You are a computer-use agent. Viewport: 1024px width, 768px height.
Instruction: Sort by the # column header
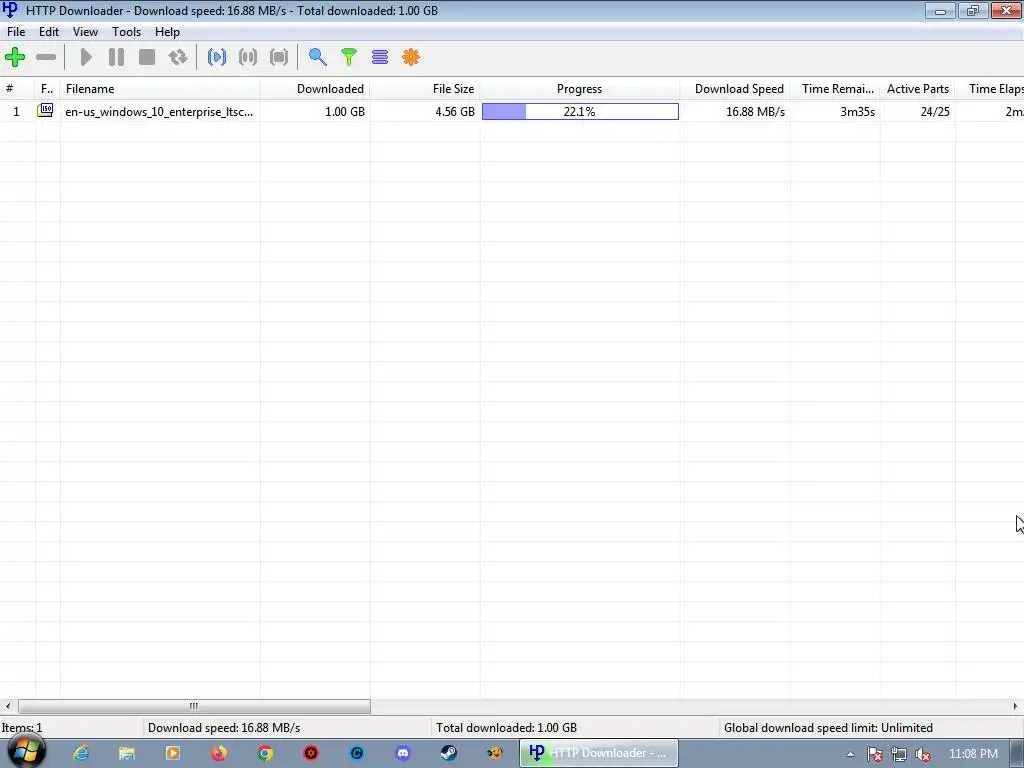pyautogui.click(x=17, y=89)
